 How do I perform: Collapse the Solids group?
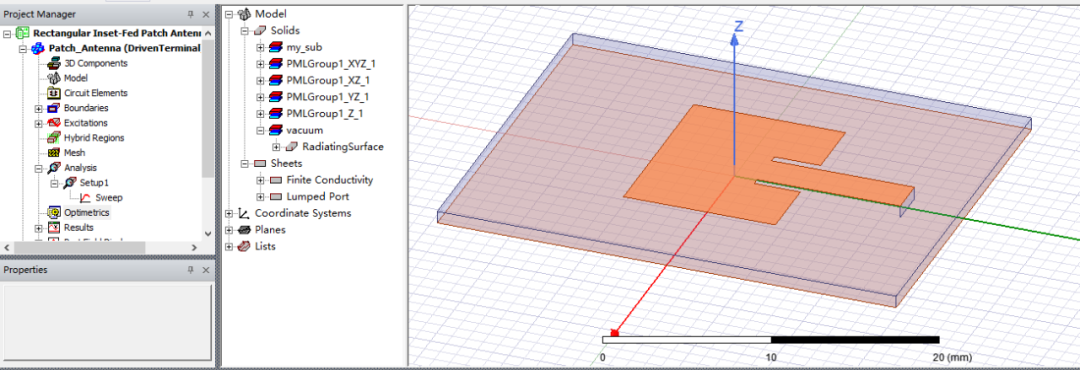[x=245, y=31]
